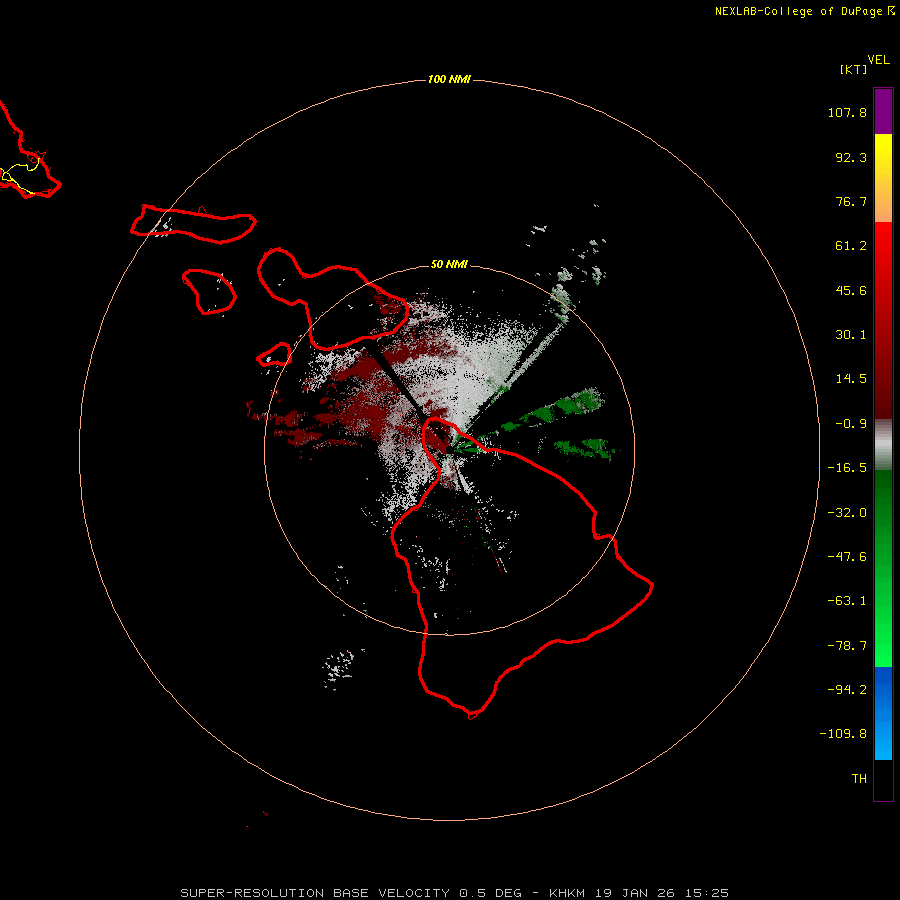Click the 50 NMI range ring label
Image resolution: width=900 pixels, height=900 pixels.
[449, 265]
